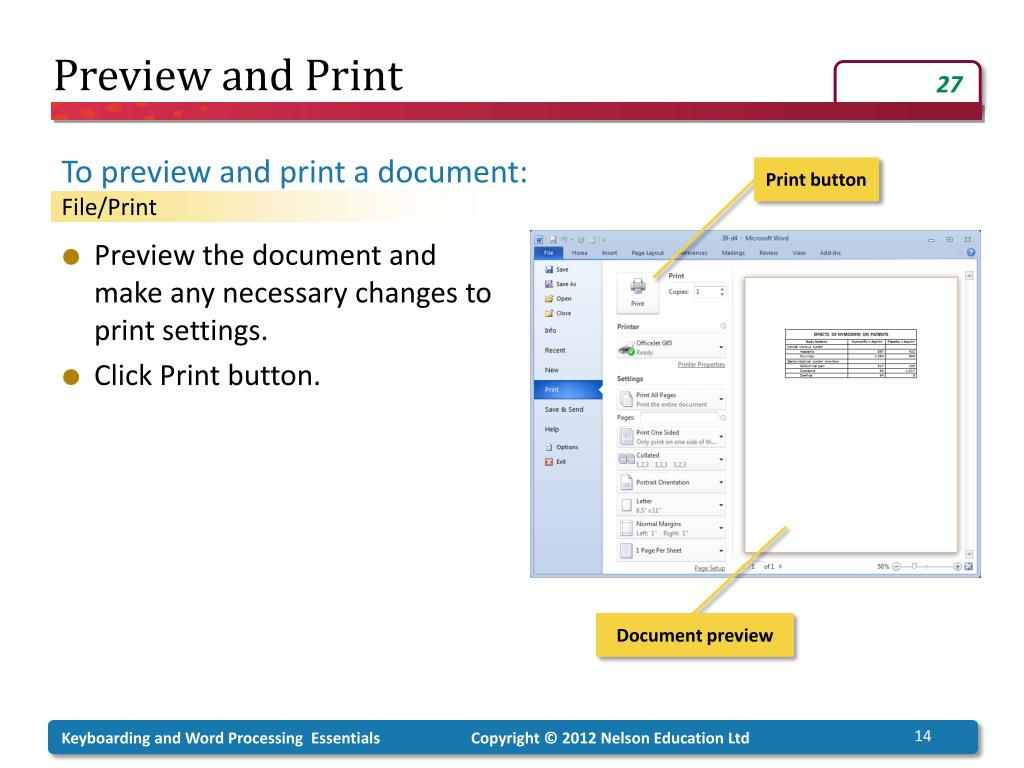Expand the 1 Page Per Sheet dropdown
The width and height of the screenshot is (1024, 768).
pos(671,551)
